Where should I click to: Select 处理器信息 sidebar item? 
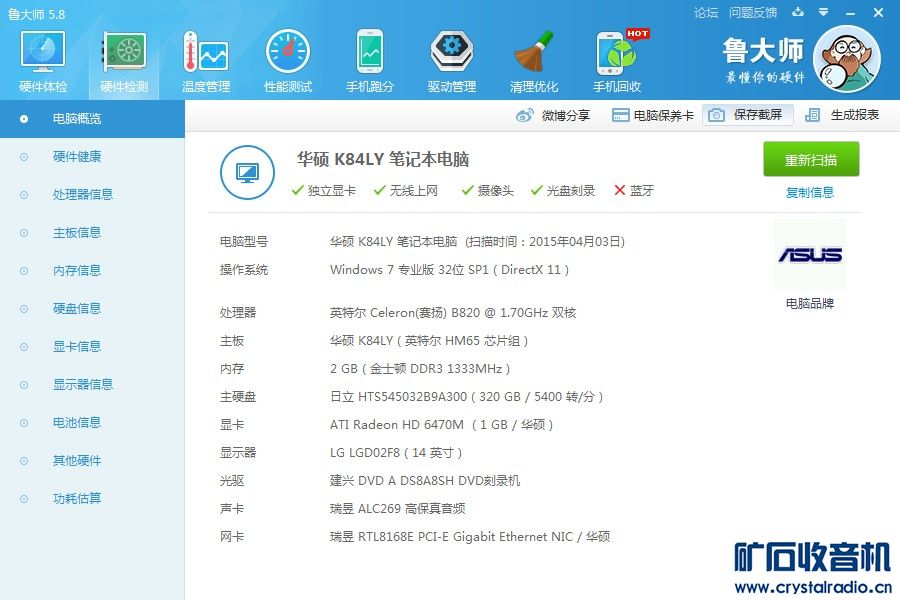(x=92, y=195)
